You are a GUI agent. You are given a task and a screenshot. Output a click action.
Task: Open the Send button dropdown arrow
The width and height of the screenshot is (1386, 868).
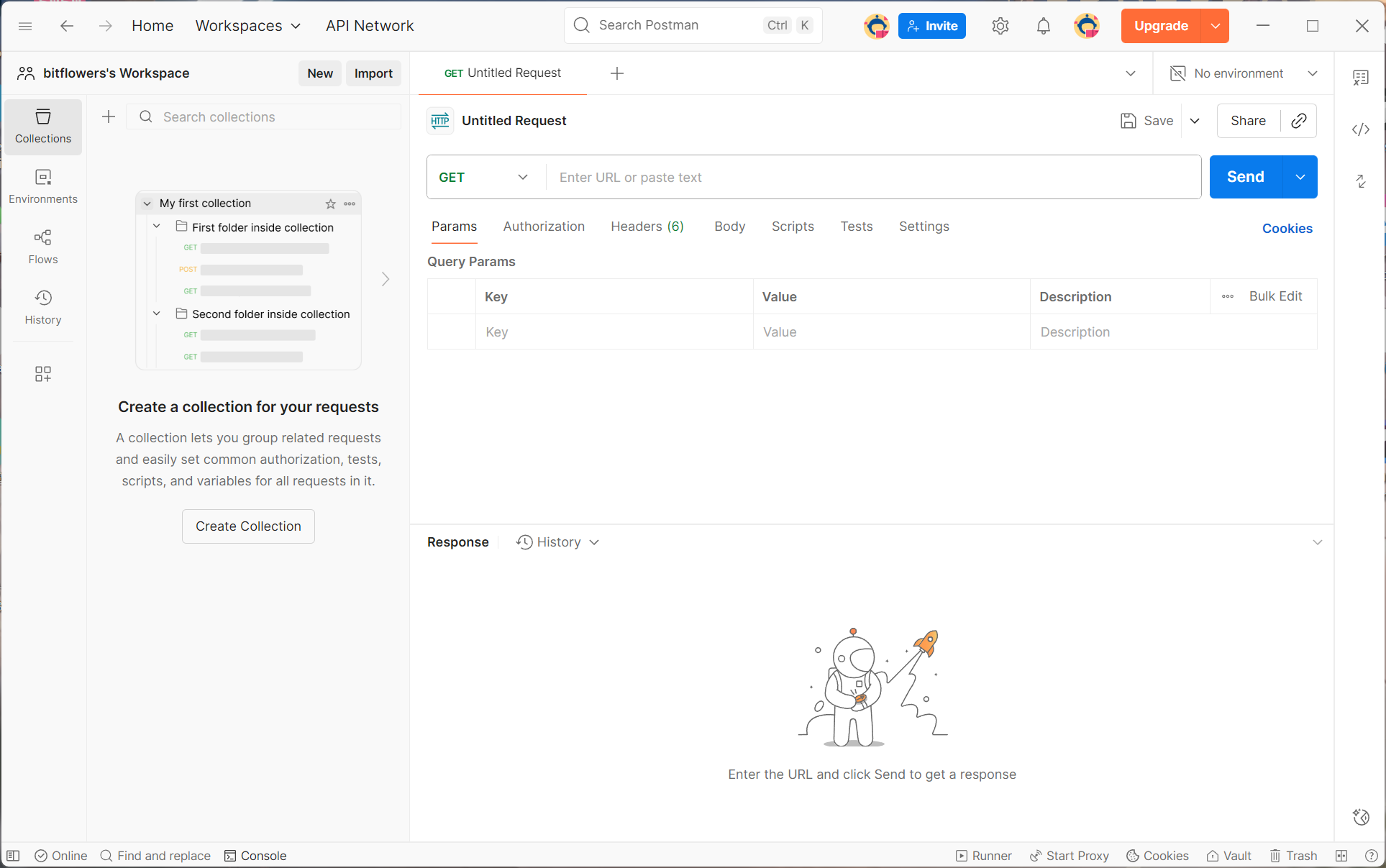[1300, 177]
